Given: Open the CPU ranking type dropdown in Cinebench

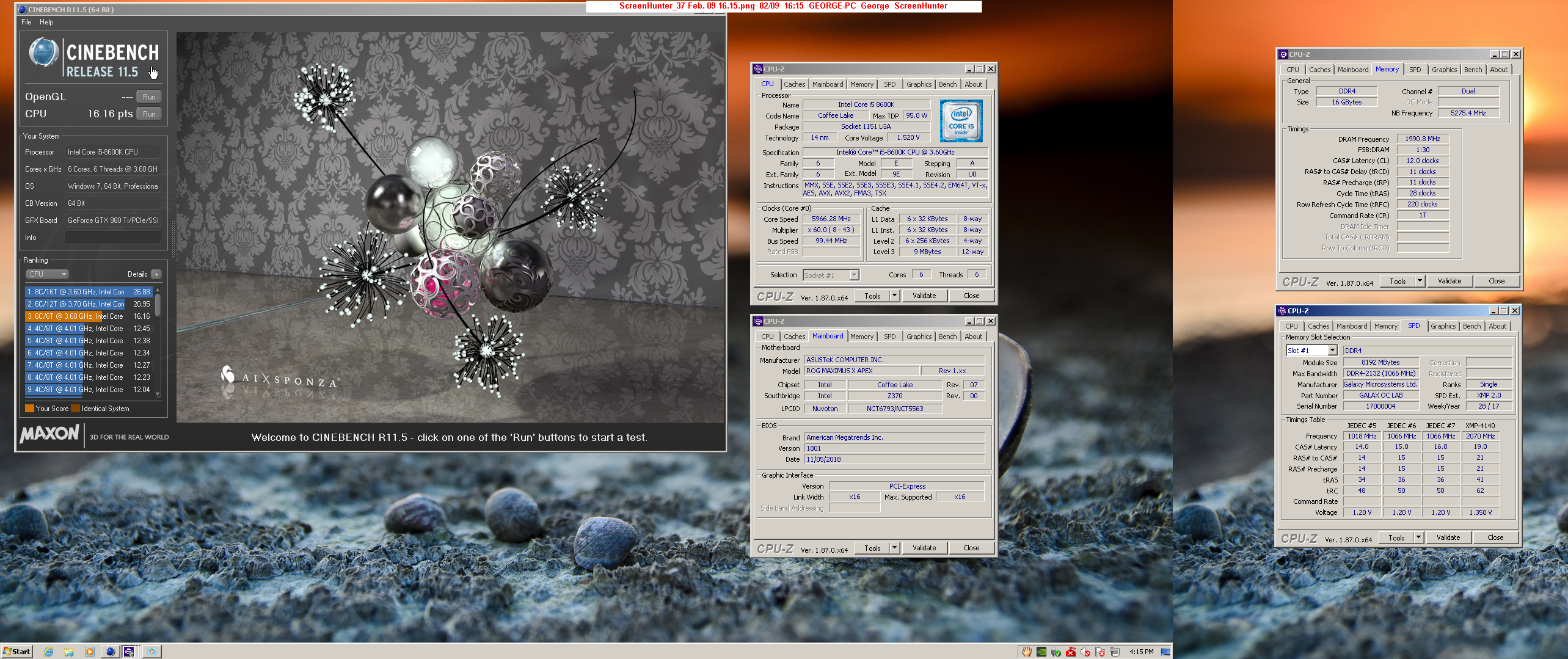Looking at the screenshot, I should click(47, 274).
